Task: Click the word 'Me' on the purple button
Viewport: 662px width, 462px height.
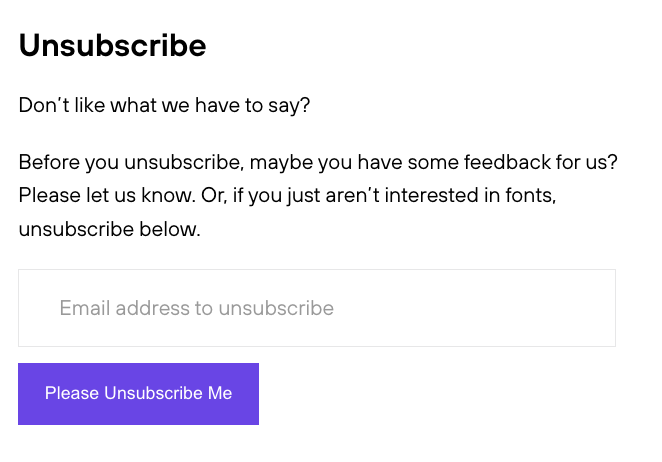Action: coord(220,393)
